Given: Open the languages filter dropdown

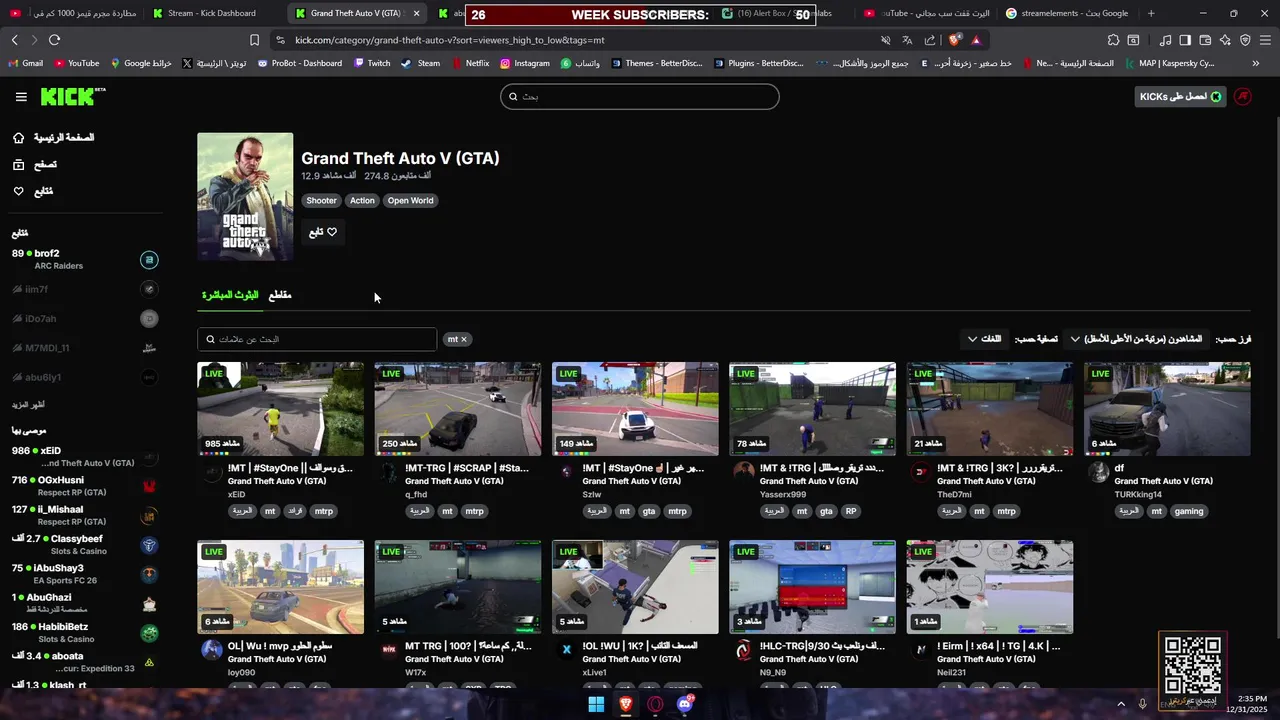Looking at the screenshot, I should tap(985, 339).
